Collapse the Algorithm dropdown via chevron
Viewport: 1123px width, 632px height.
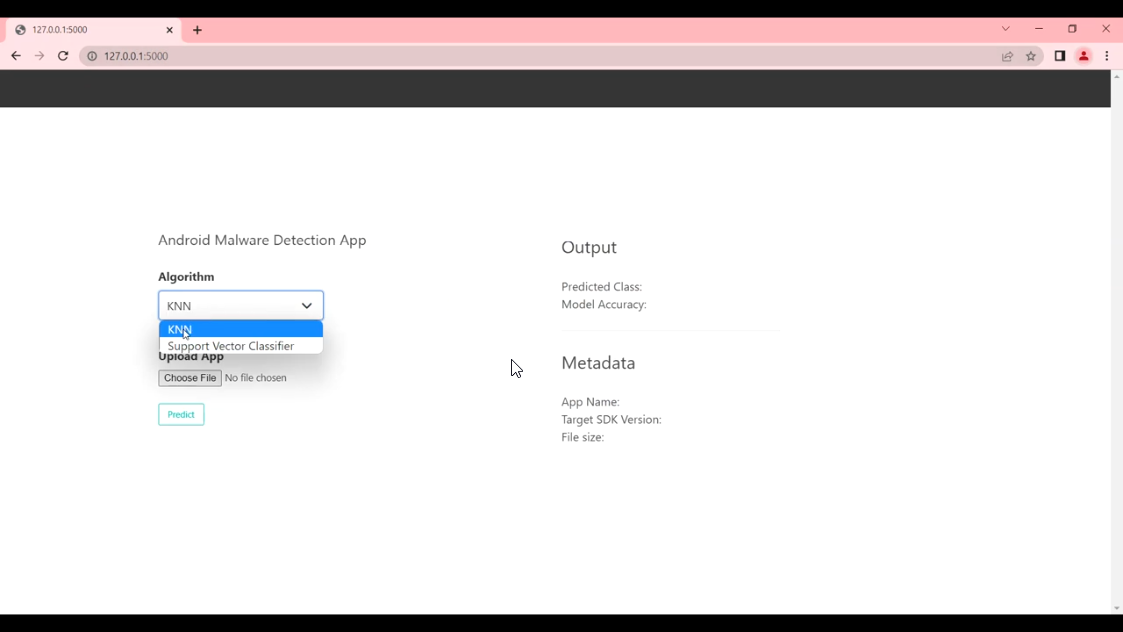(307, 306)
